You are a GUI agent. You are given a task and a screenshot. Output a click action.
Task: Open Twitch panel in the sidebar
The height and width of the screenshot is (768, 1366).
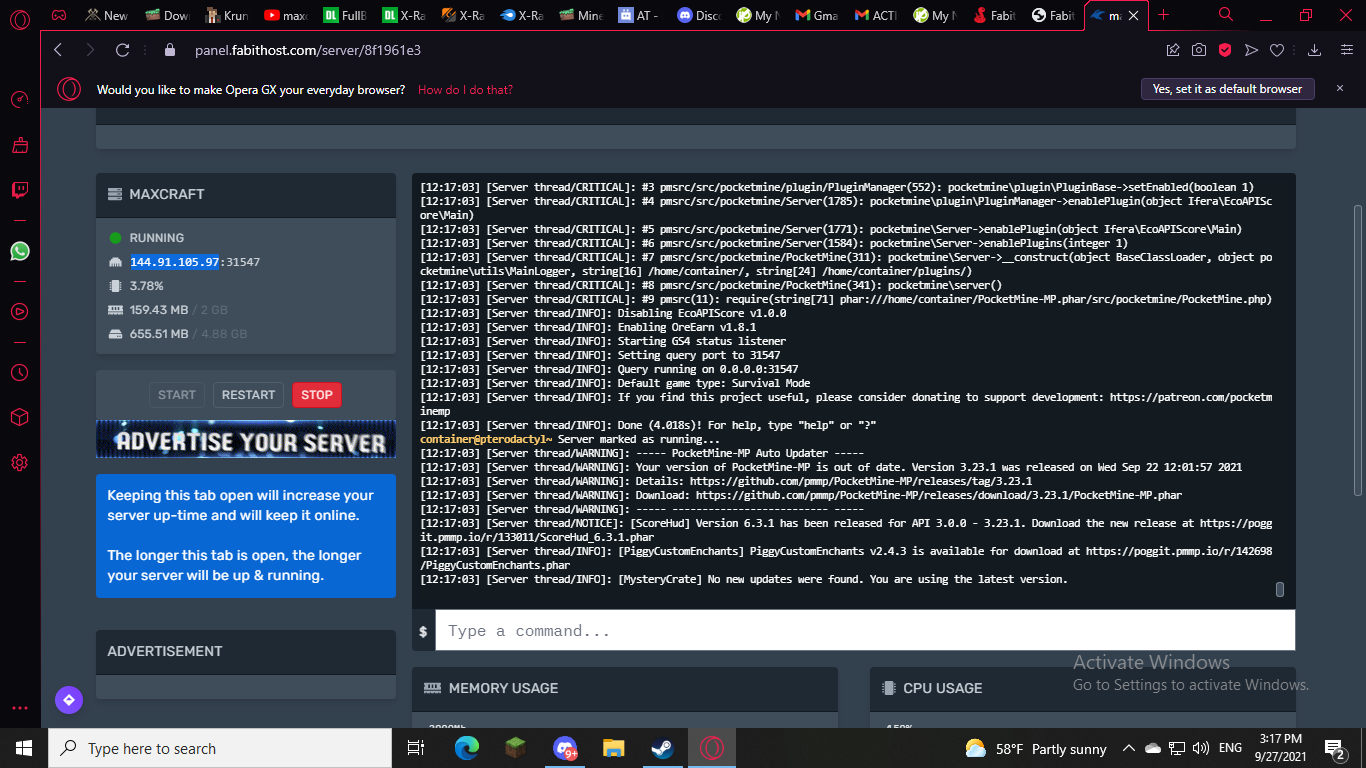click(x=19, y=190)
